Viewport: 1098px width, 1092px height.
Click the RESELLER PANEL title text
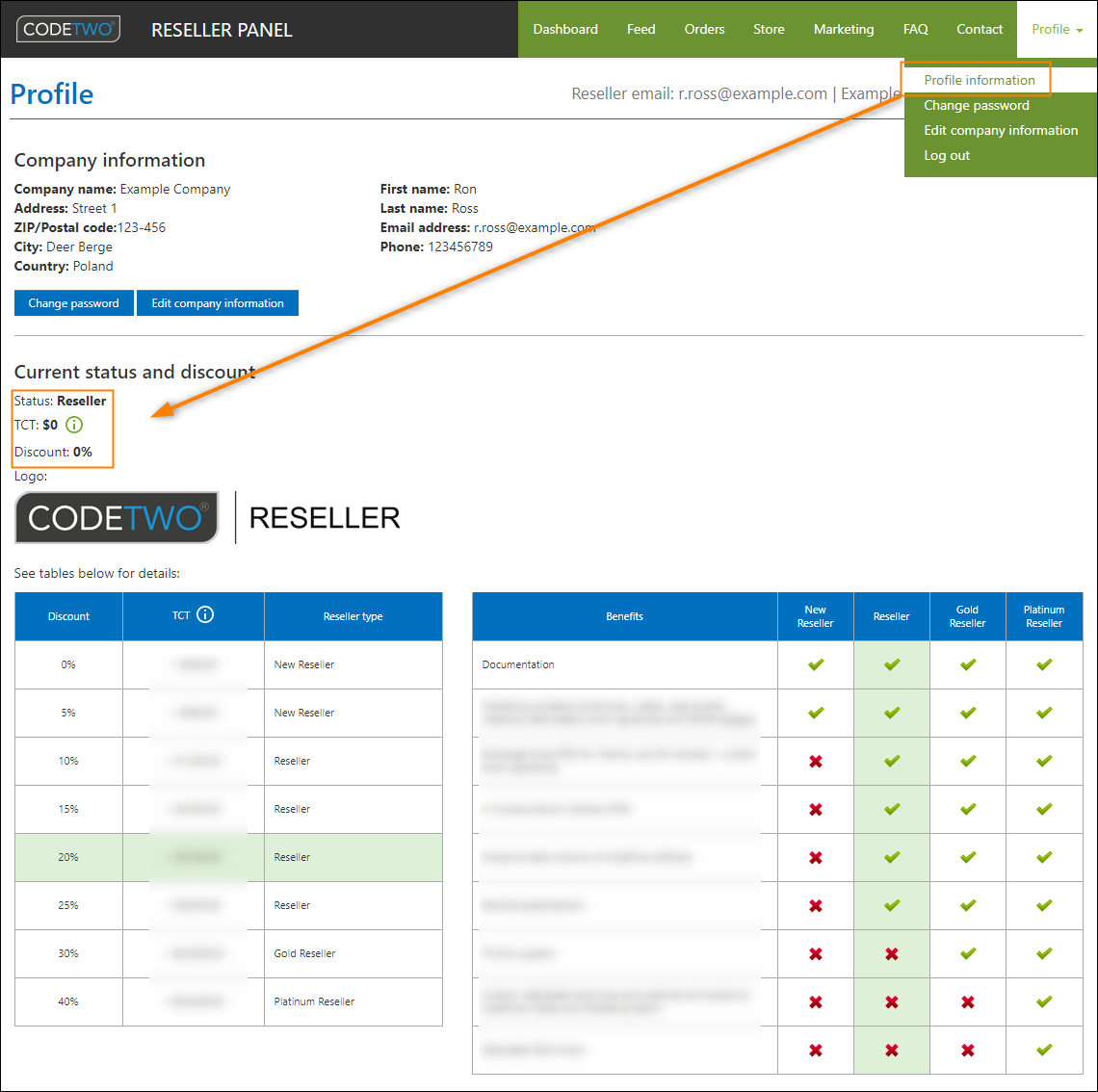click(x=222, y=30)
